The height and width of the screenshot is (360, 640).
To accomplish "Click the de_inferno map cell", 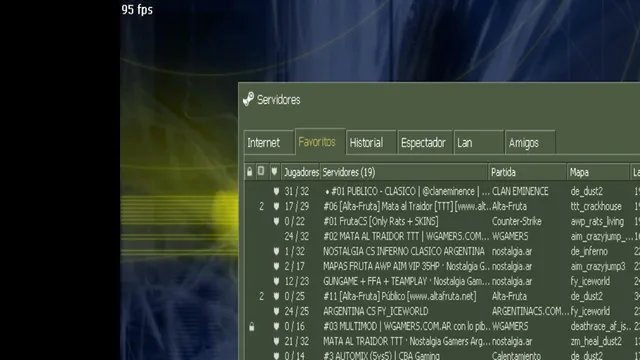I will click(x=589, y=251).
